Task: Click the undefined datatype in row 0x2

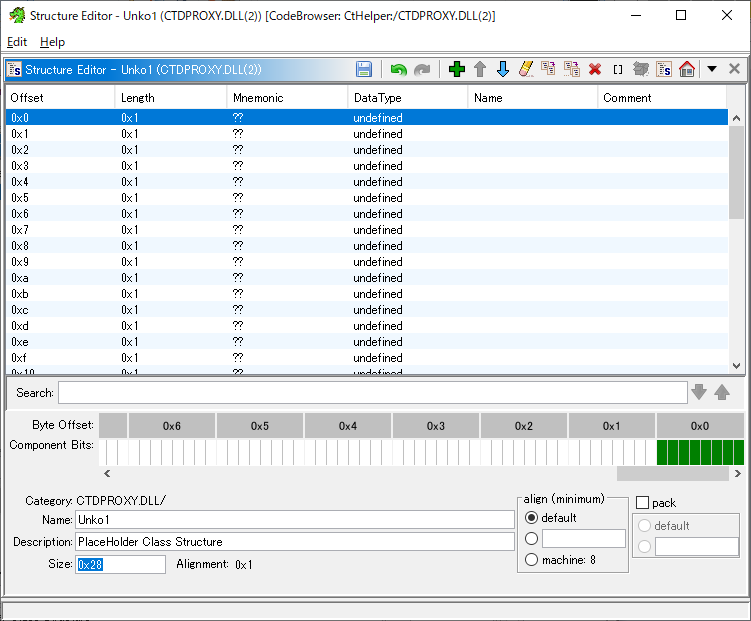Action: coord(378,150)
